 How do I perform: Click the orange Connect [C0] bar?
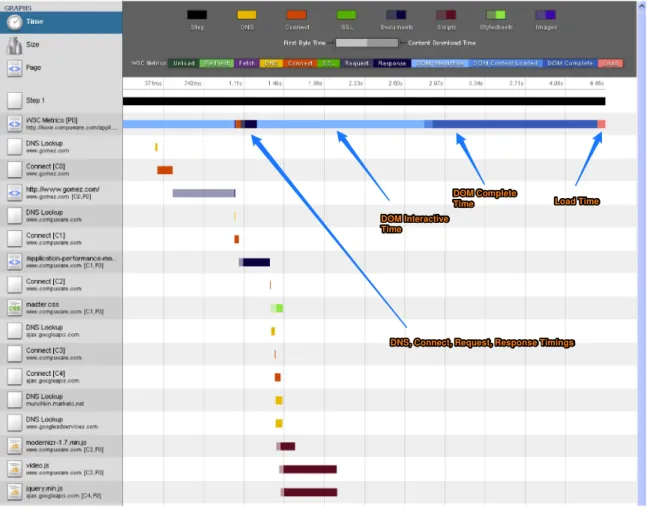point(165,170)
